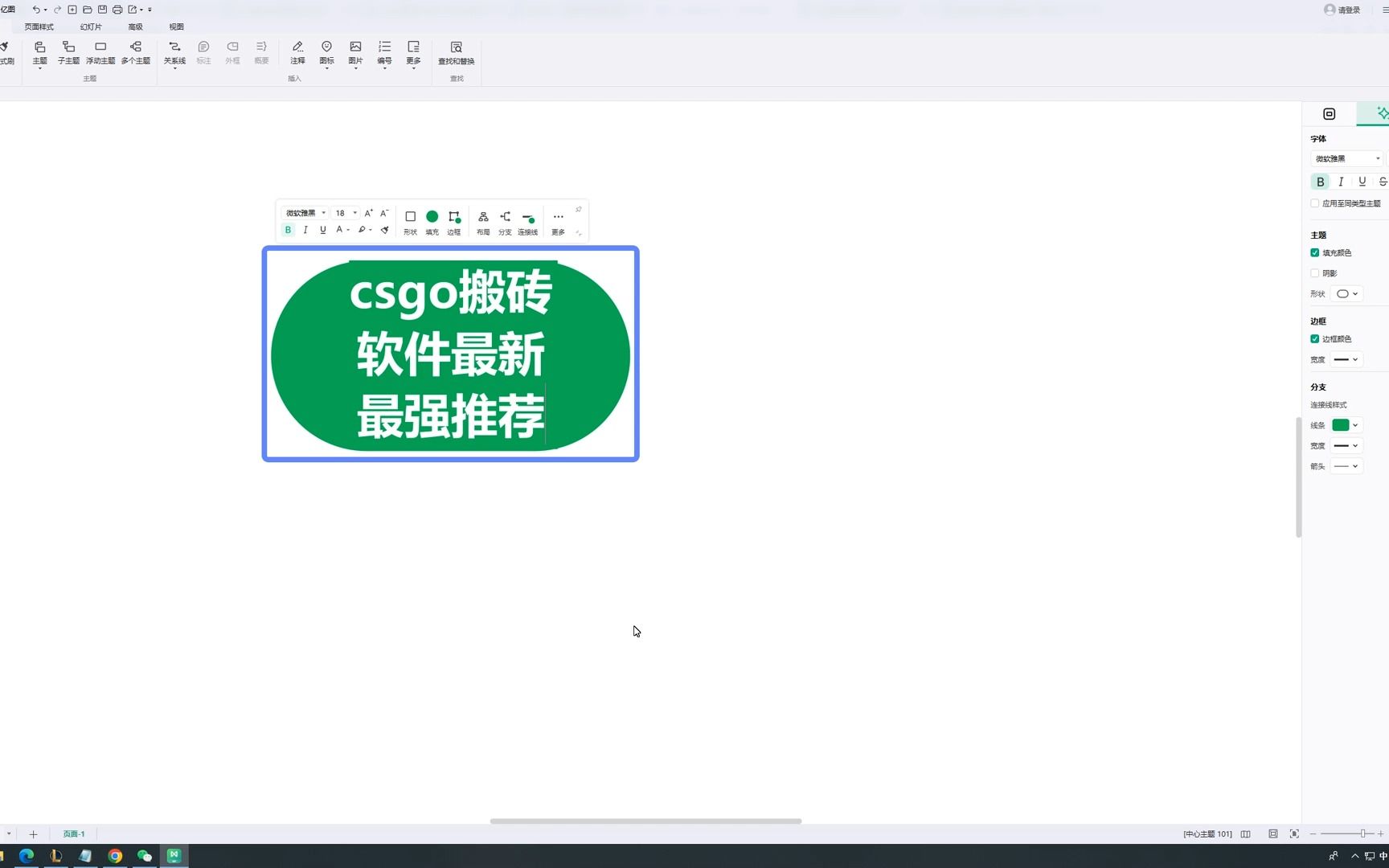Viewport: 1389px width, 868px height.
Task: Open a file with the folder icon
Action: (x=87, y=10)
